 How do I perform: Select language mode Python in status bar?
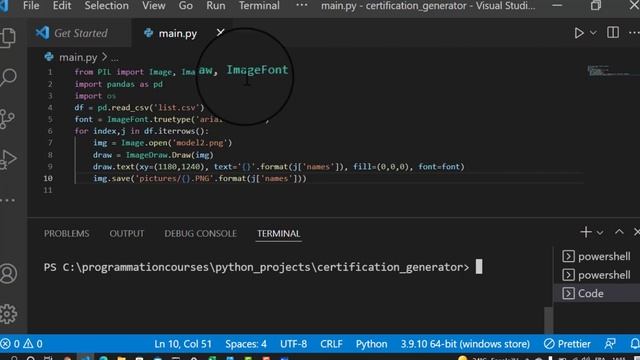[x=371, y=344]
